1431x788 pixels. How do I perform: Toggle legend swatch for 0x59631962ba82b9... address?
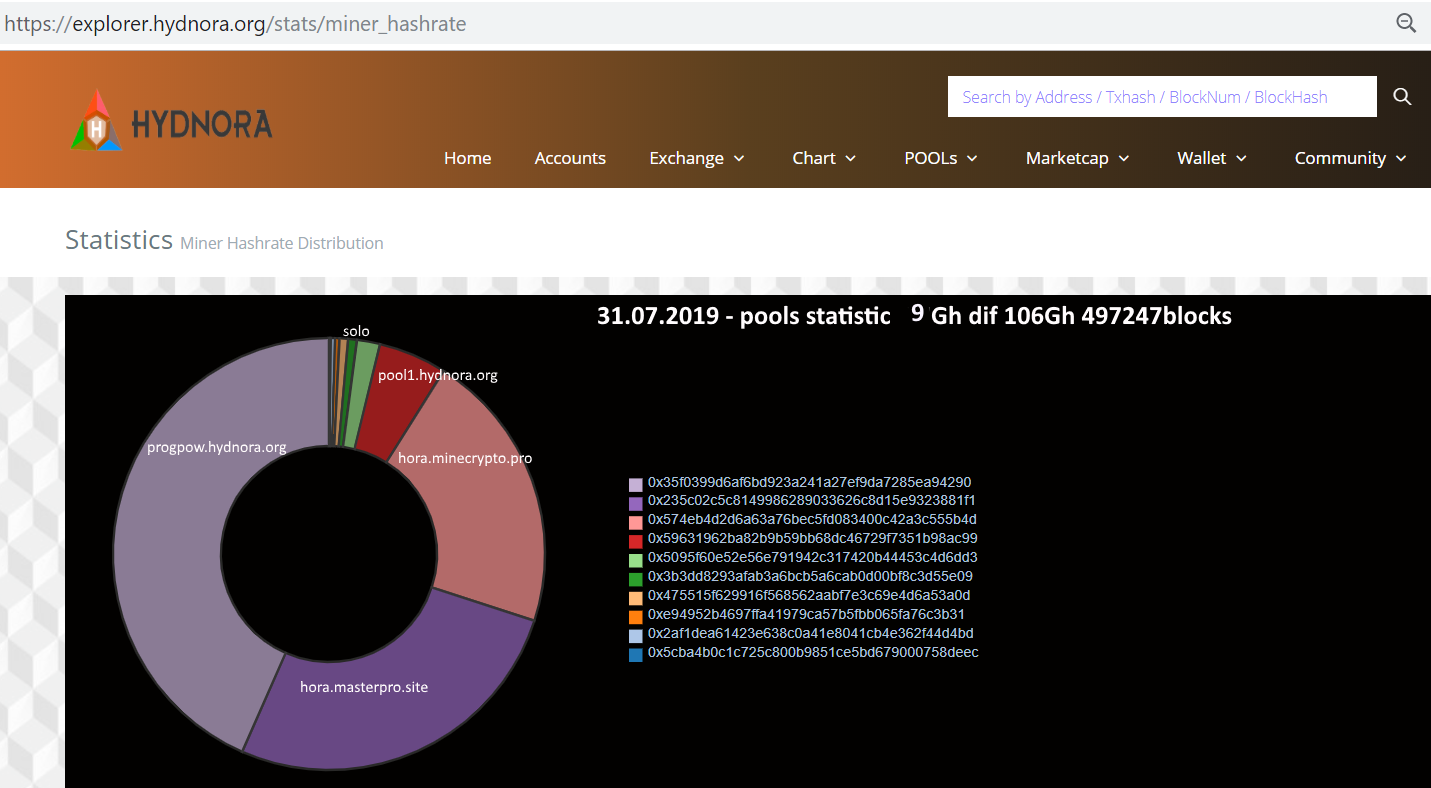pyautogui.click(x=636, y=541)
